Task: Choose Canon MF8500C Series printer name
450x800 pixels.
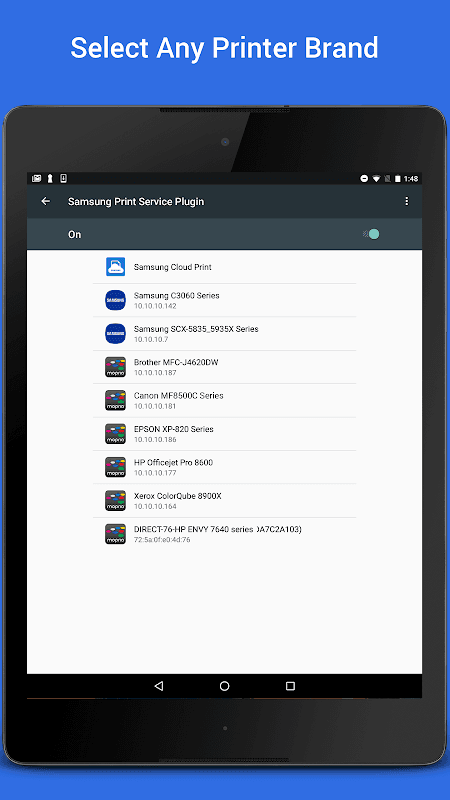Action: click(x=179, y=395)
